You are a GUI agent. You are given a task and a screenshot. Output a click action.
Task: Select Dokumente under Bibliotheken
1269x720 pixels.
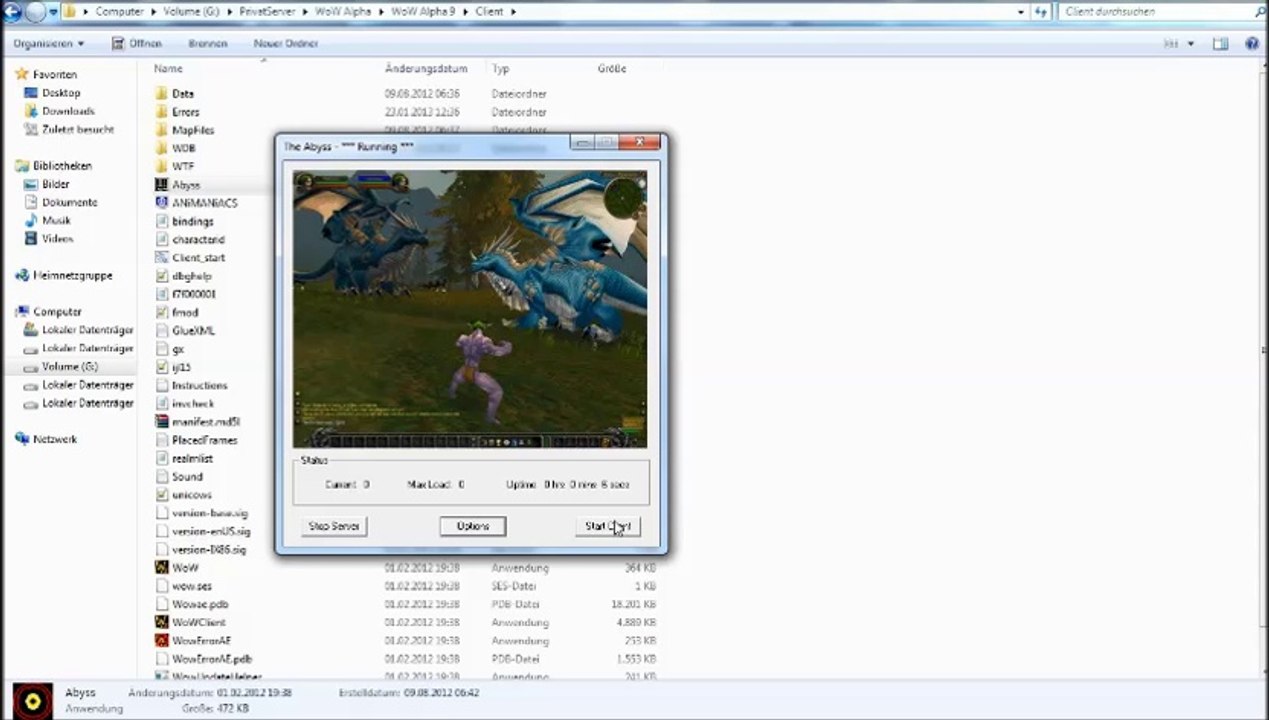pyautogui.click(x=69, y=202)
